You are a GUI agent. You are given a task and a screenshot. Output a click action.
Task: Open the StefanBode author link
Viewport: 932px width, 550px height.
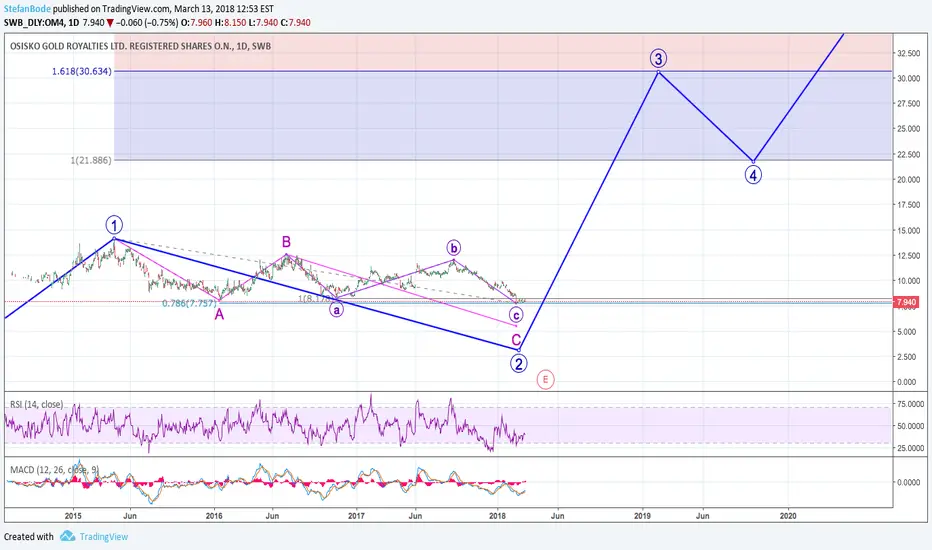pos(27,9)
